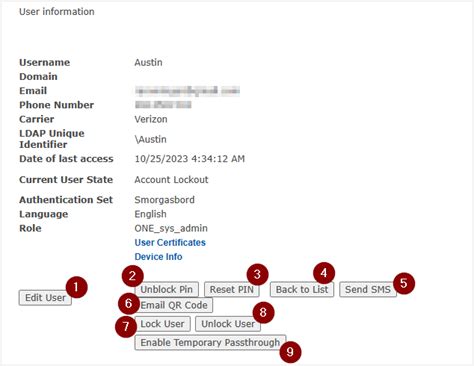
Task: Unblock the user's PIN
Action: click(x=166, y=289)
